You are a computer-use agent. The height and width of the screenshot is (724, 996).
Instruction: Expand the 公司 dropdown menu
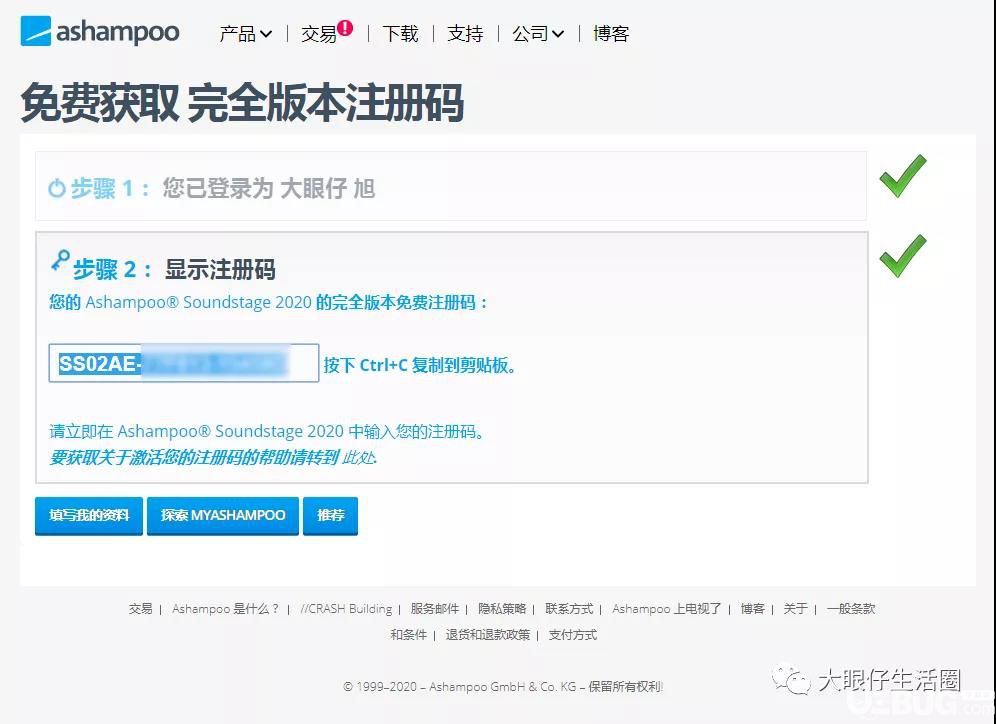coord(538,34)
